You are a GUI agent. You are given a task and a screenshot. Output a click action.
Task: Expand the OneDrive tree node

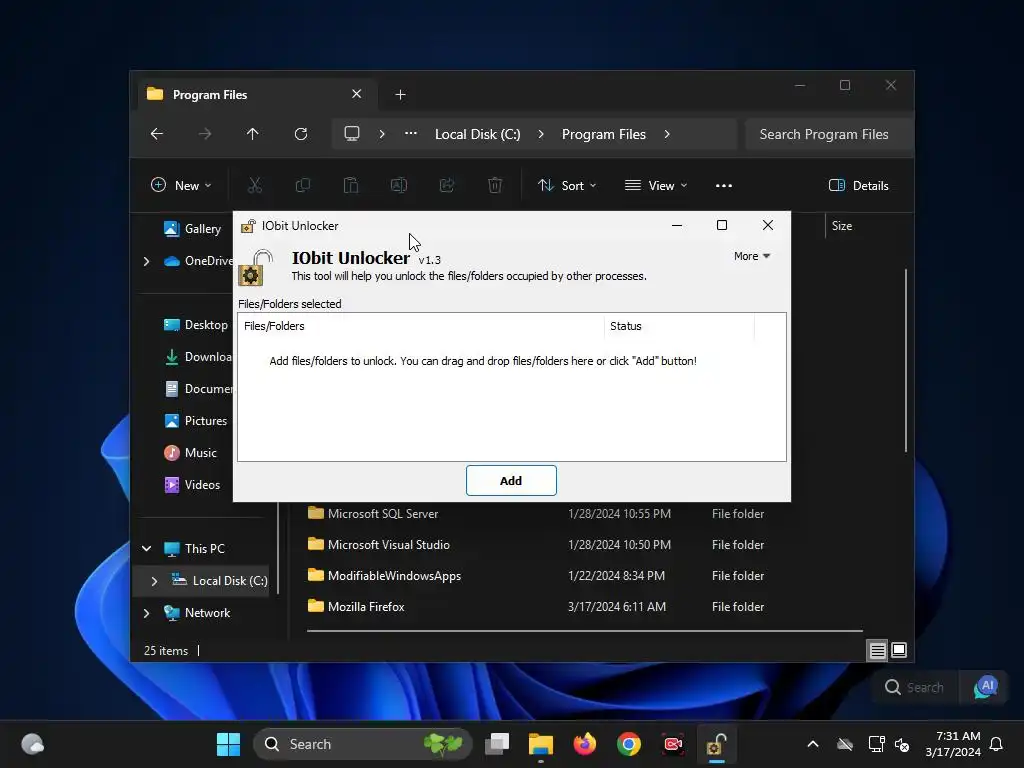point(146,261)
